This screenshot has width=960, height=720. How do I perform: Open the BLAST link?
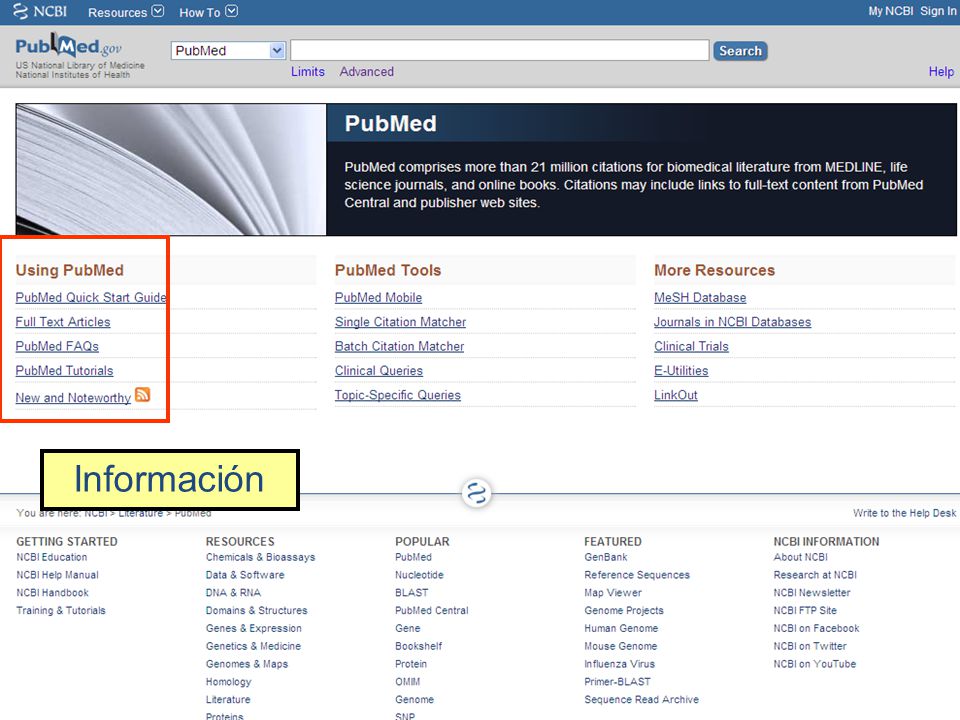pos(411,593)
